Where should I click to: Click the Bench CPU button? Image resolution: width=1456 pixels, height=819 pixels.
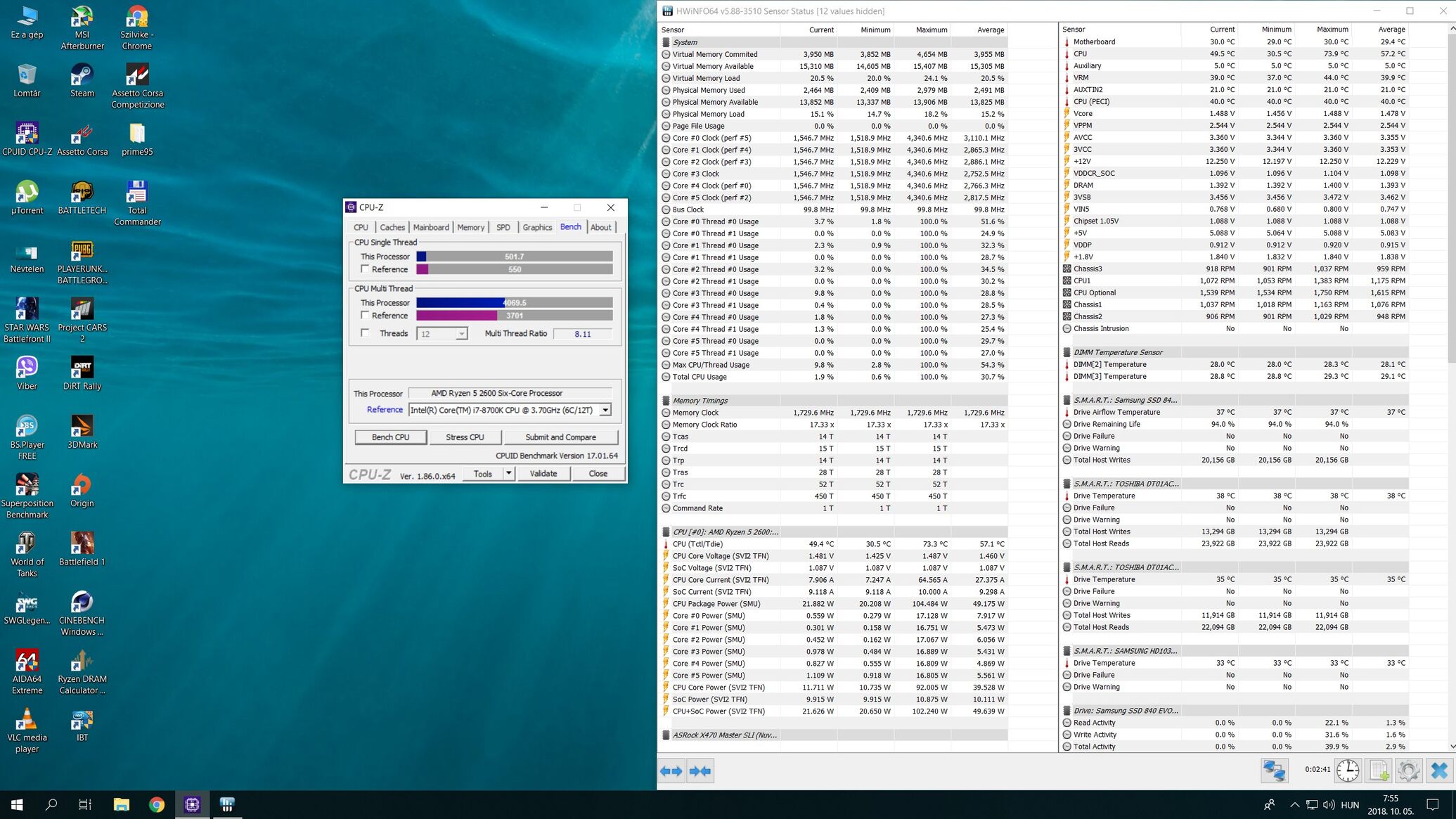pyautogui.click(x=390, y=437)
